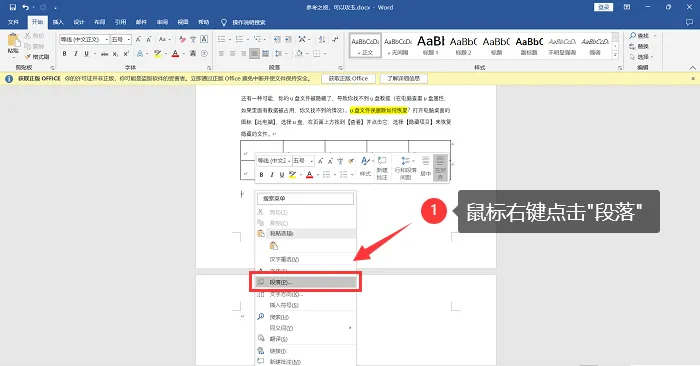Click the Undo arrow in quick access toolbar
This screenshot has height=366, width=700.
[26, 7]
